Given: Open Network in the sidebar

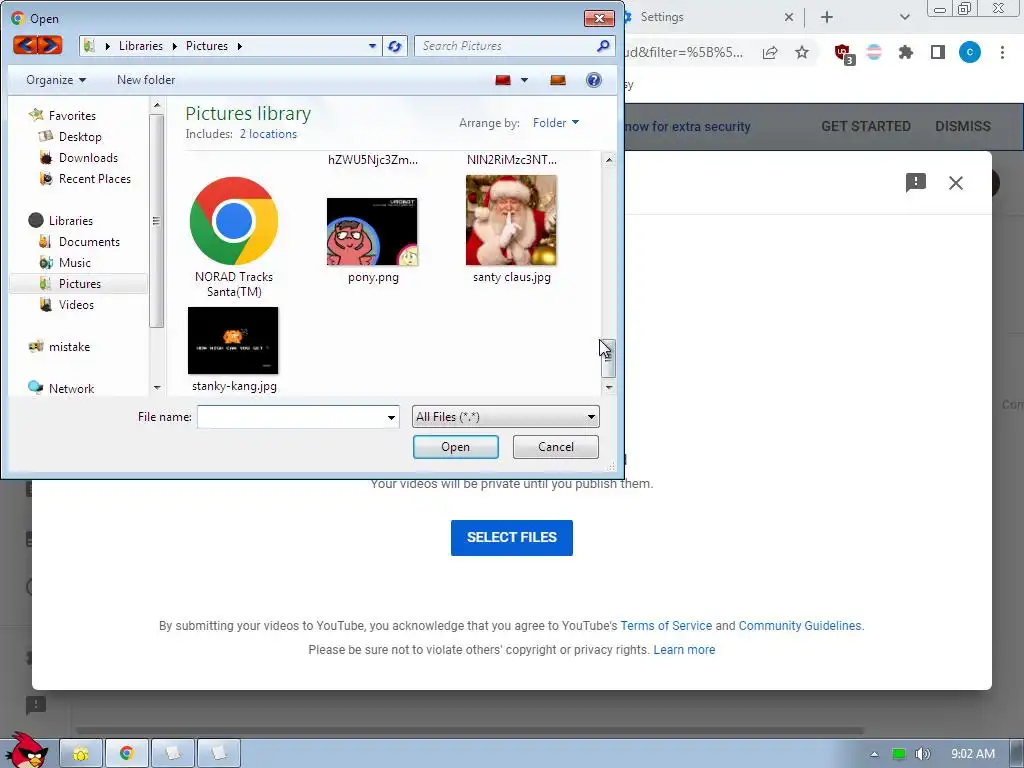Looking at the screenshot, I should [71, 389].
